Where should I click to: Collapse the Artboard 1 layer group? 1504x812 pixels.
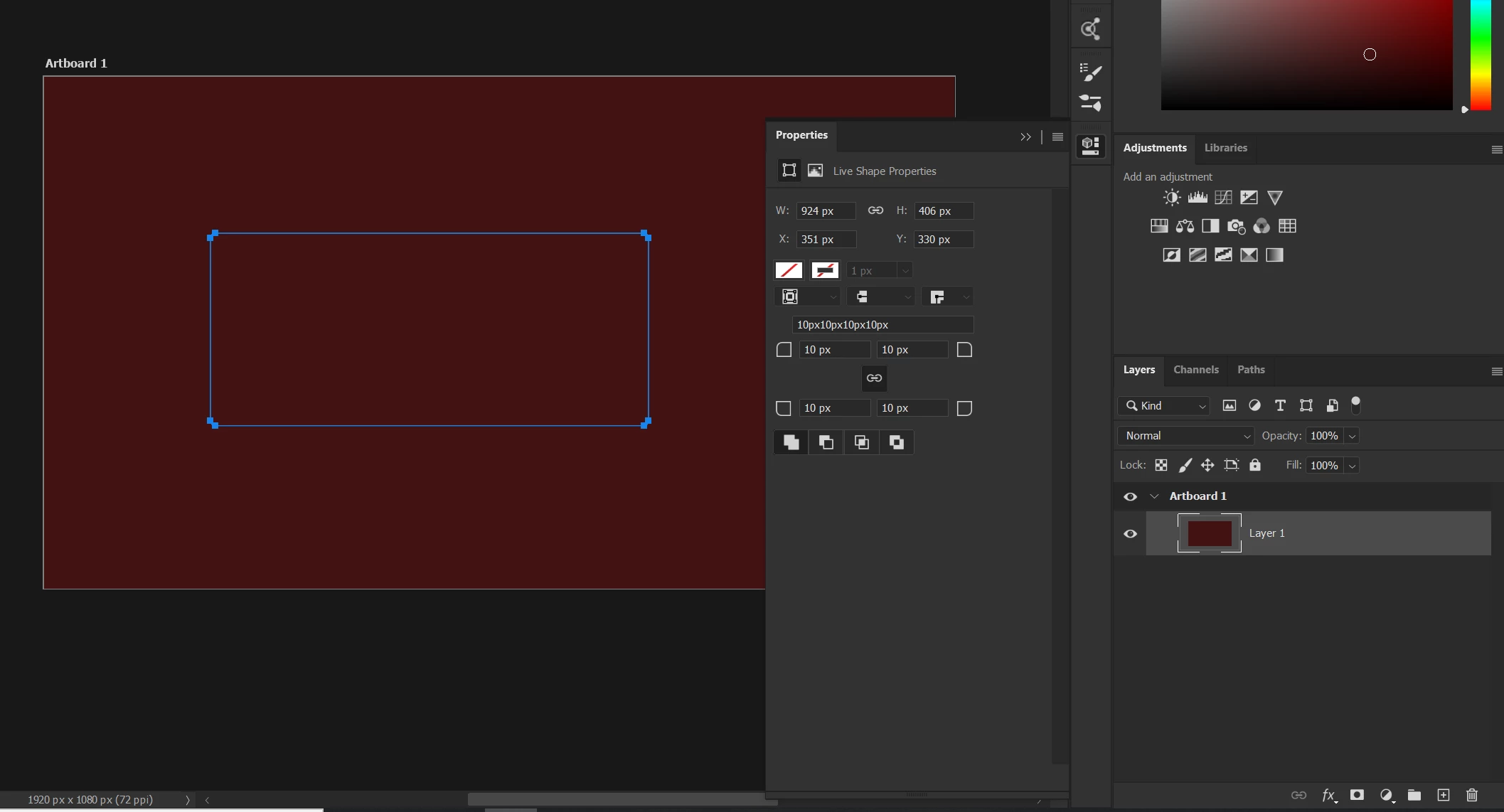[x=1154, y=496]
